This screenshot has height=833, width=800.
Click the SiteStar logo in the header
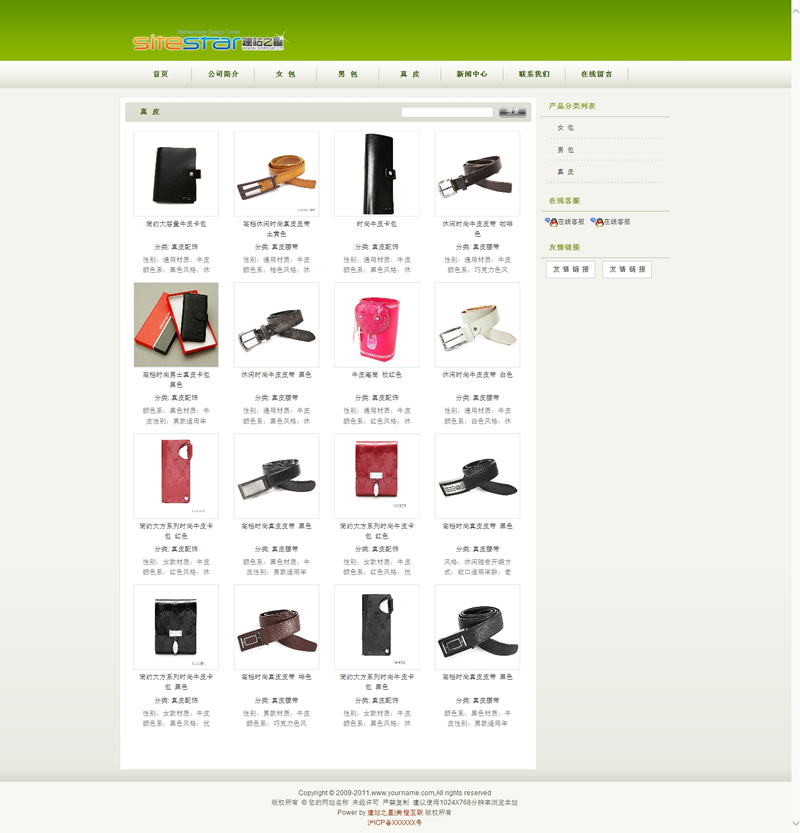pos(208,40)
